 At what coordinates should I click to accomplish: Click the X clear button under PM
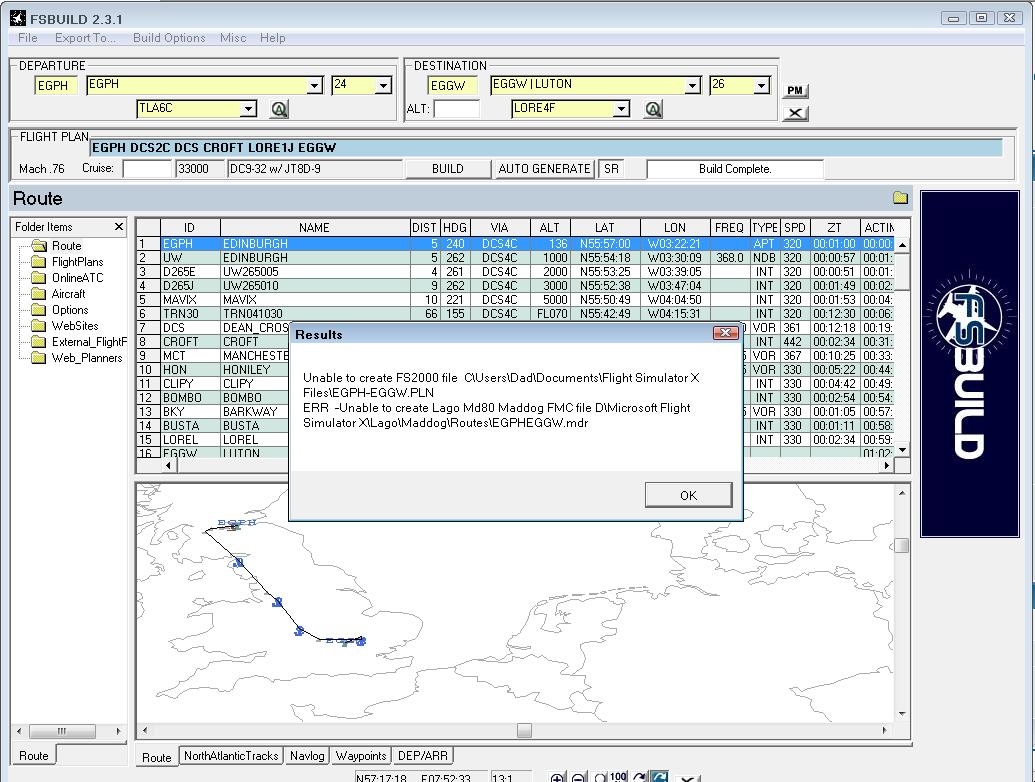pos(795,113)
